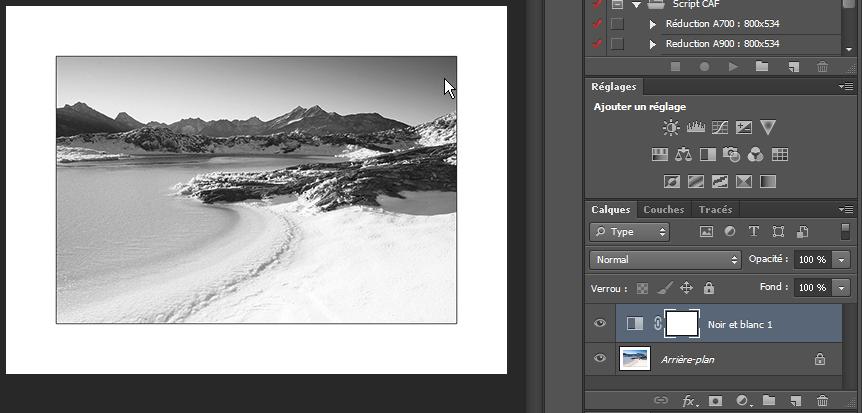Add a Curves adjustment
The width and height of the screenshot is (862, 413).
coord(720,128)
